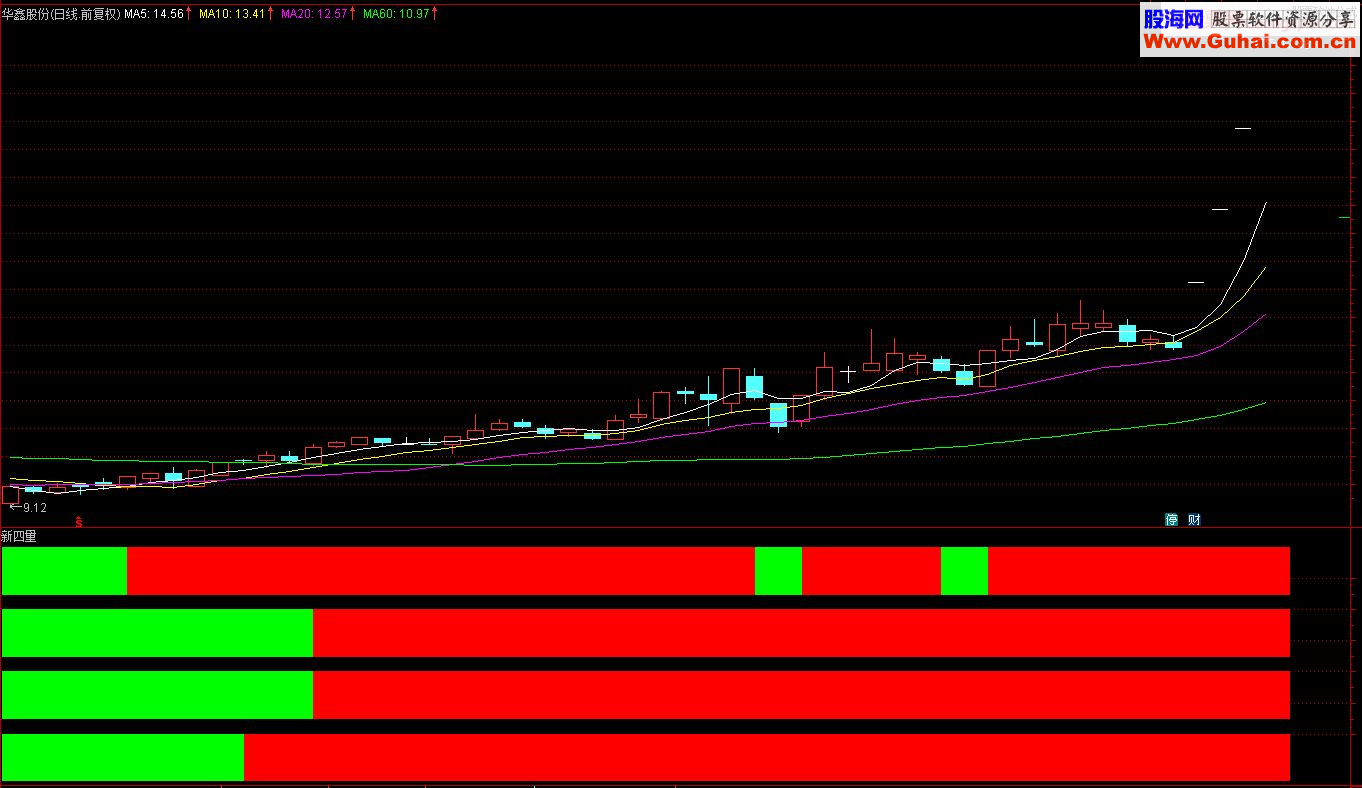This screenshot has height=788, width=1362.
Task: Click the white cross doji candle
Action: pyautogui.click(x=848, y=373)
